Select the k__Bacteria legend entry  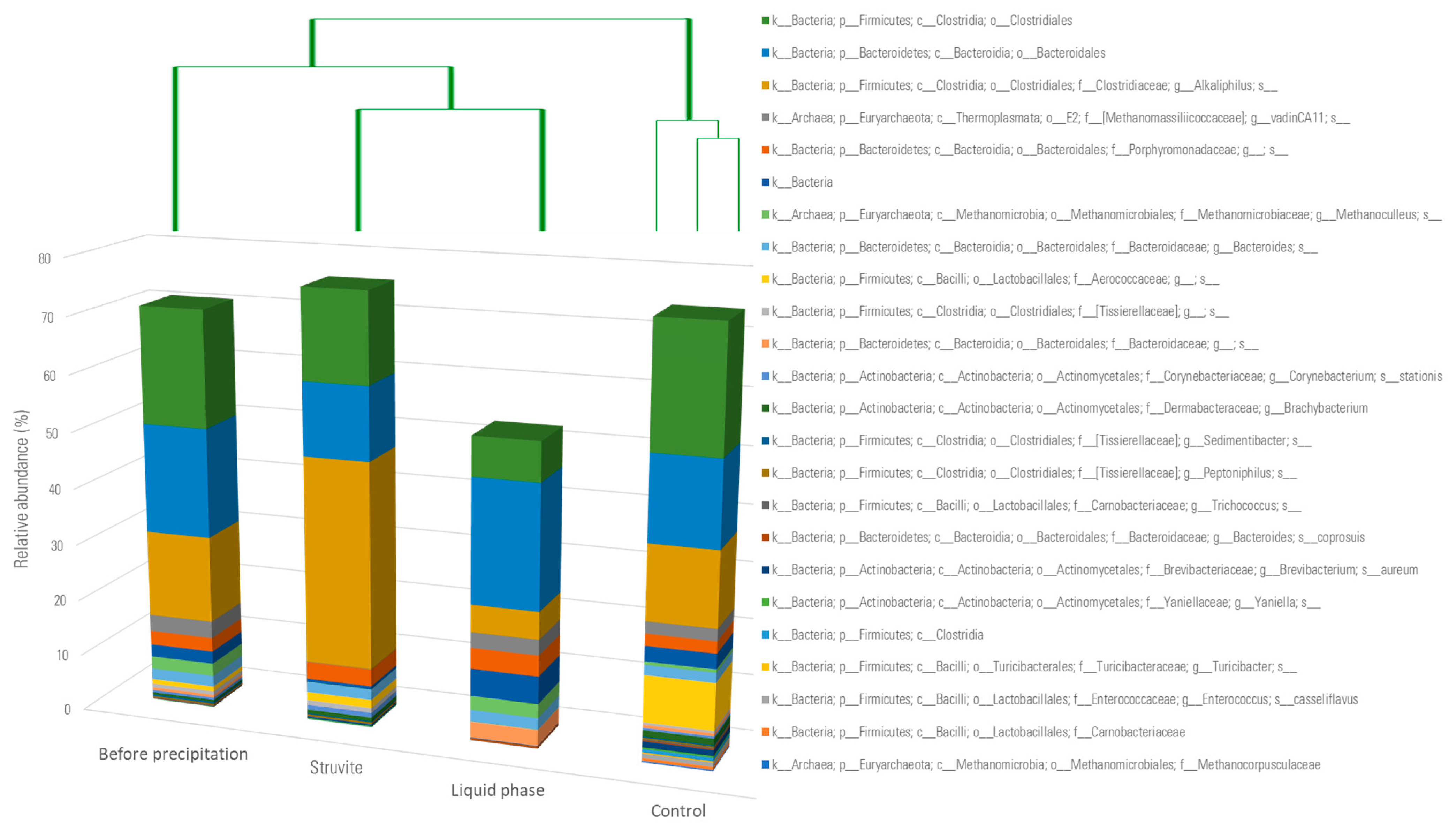802,183
